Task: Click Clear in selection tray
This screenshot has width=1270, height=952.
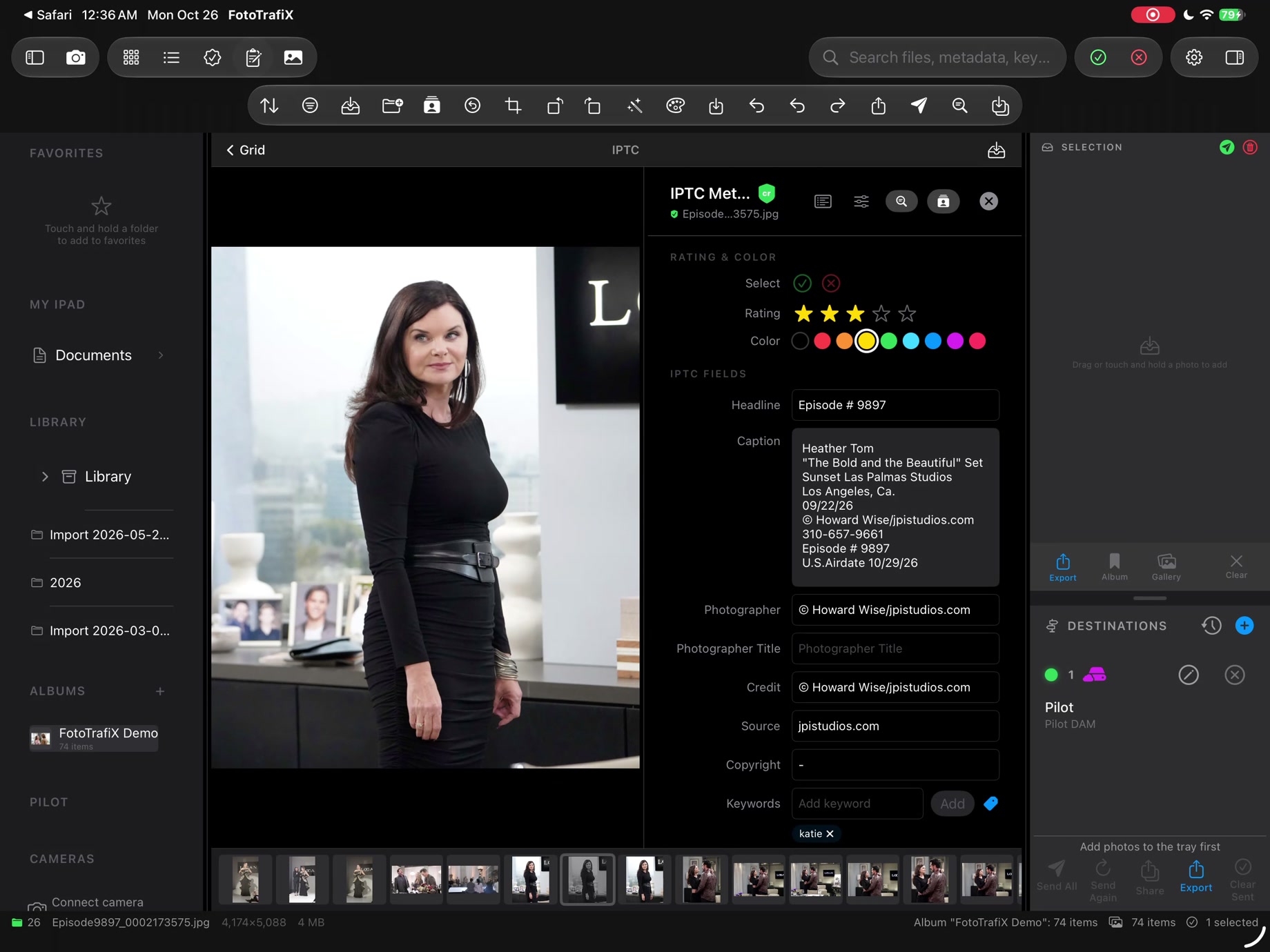Action: pyautogui.click(x=1236, y=567)
